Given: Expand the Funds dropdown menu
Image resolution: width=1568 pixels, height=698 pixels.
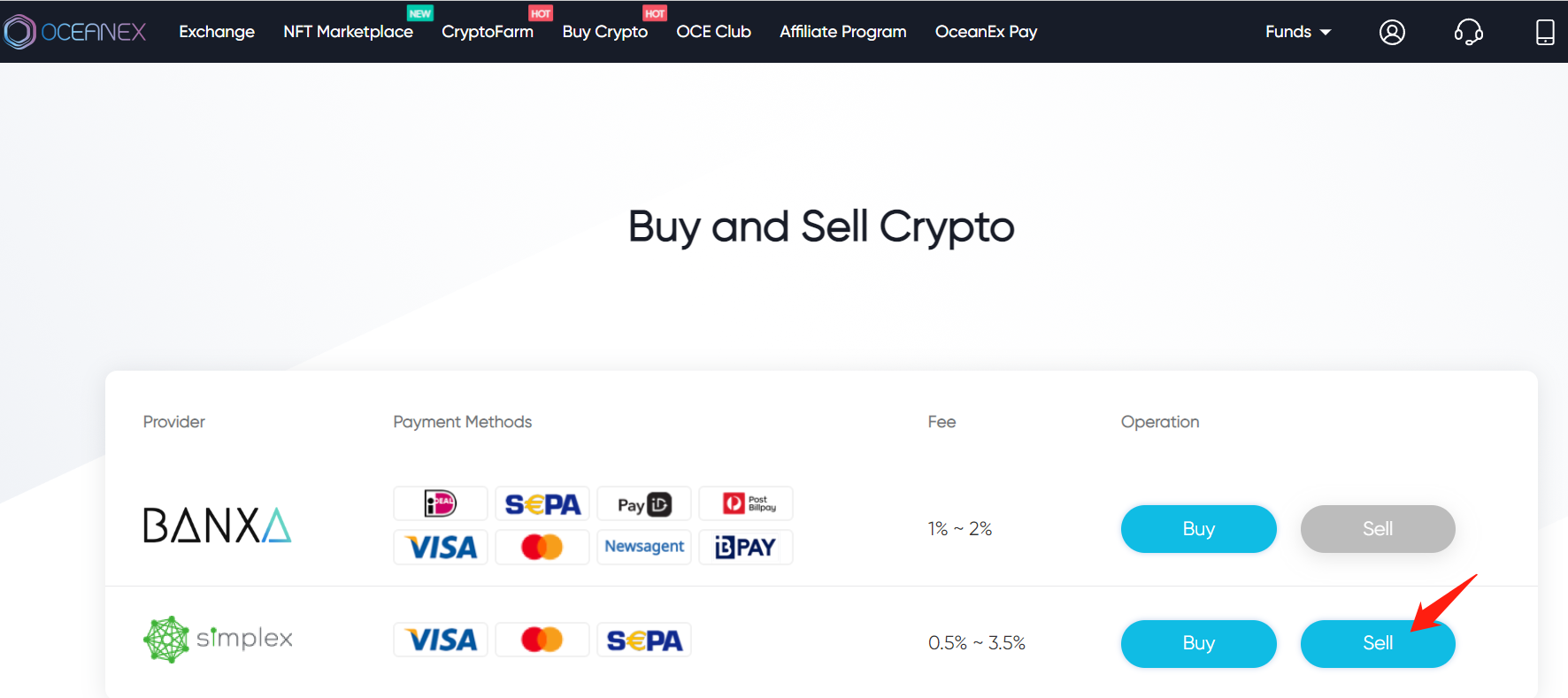Looking at the screenshot, I should click(1298, 32).
